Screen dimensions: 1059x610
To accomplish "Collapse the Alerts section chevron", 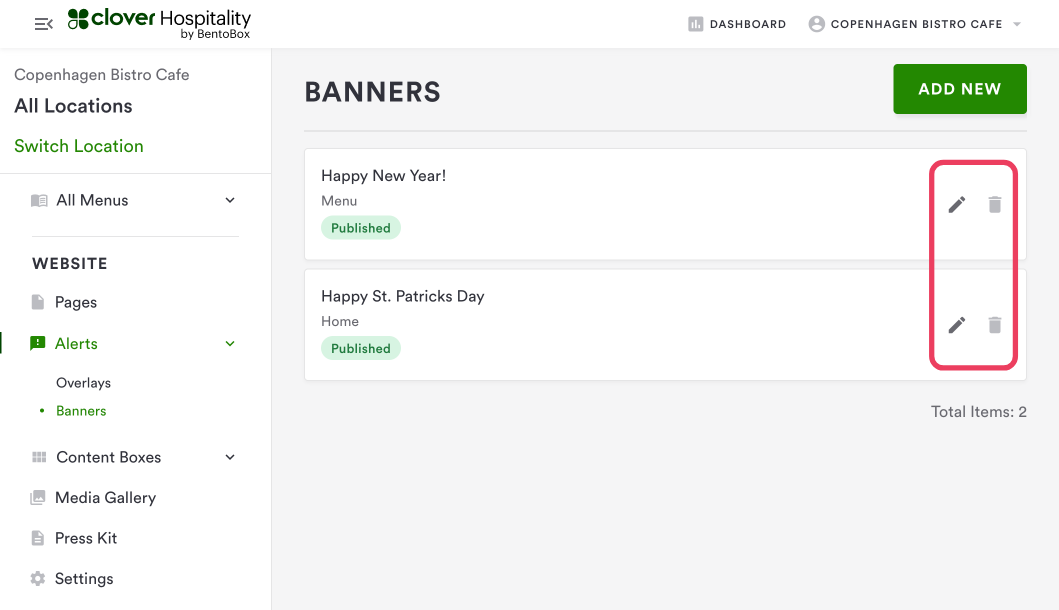I will point(230,344).
